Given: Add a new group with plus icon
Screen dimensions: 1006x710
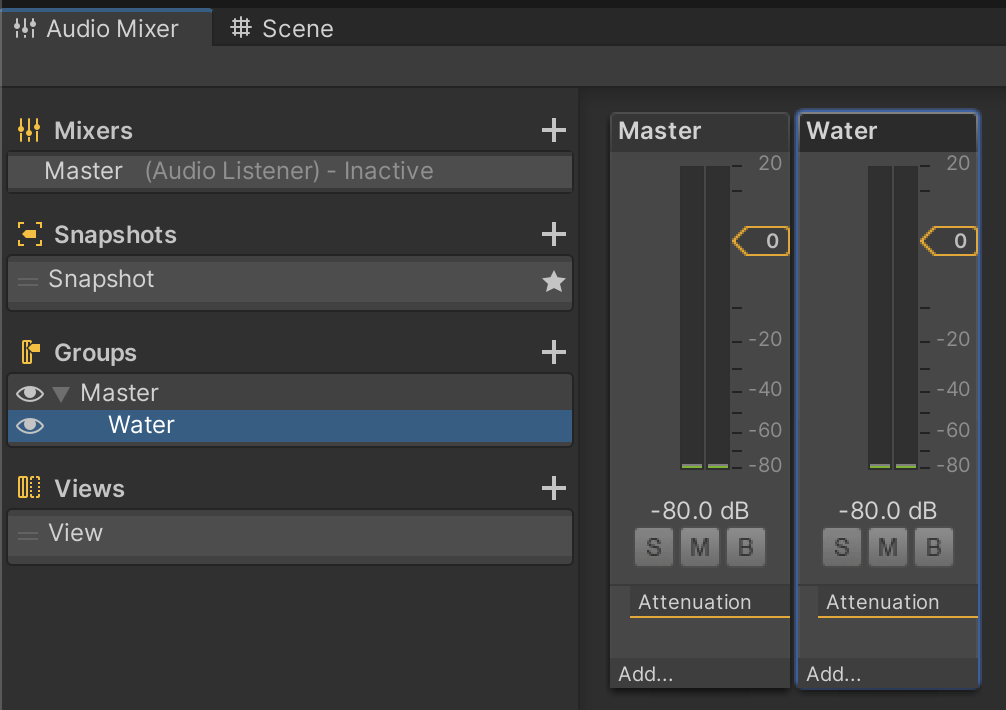Looking at the screenshot, I should tap(553, 353).
